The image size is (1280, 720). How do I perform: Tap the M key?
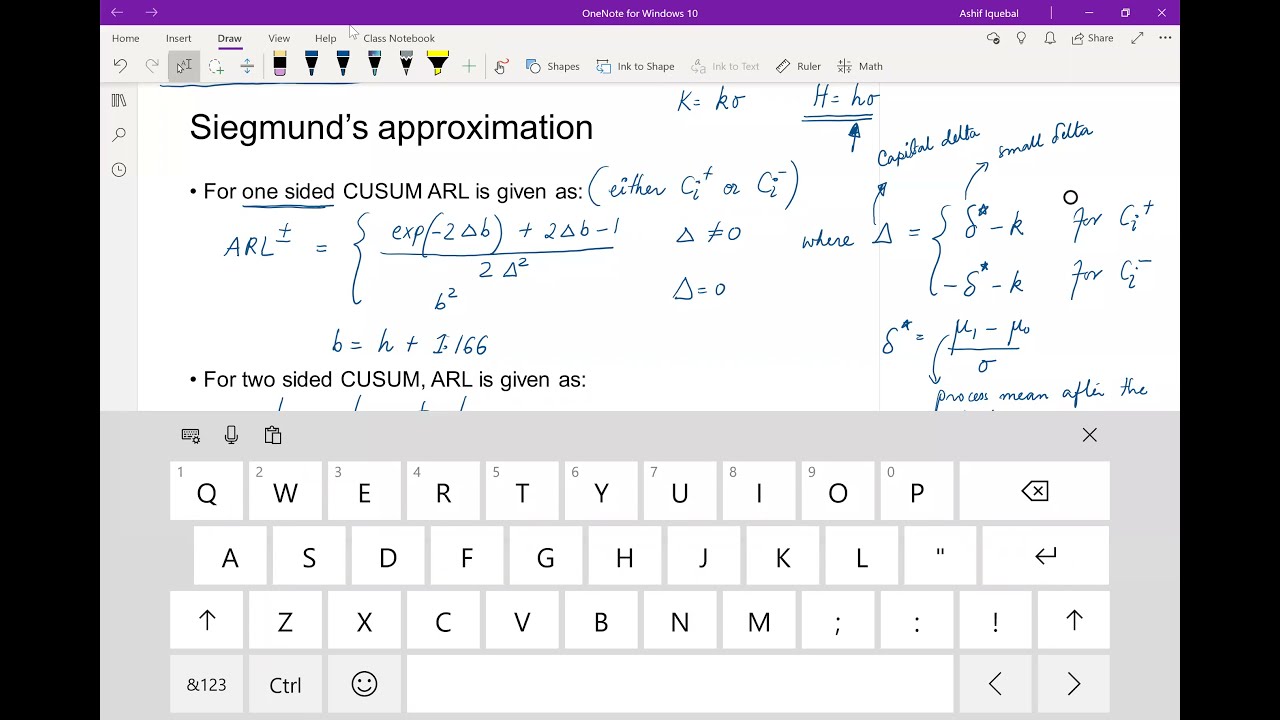pos(759,621)
